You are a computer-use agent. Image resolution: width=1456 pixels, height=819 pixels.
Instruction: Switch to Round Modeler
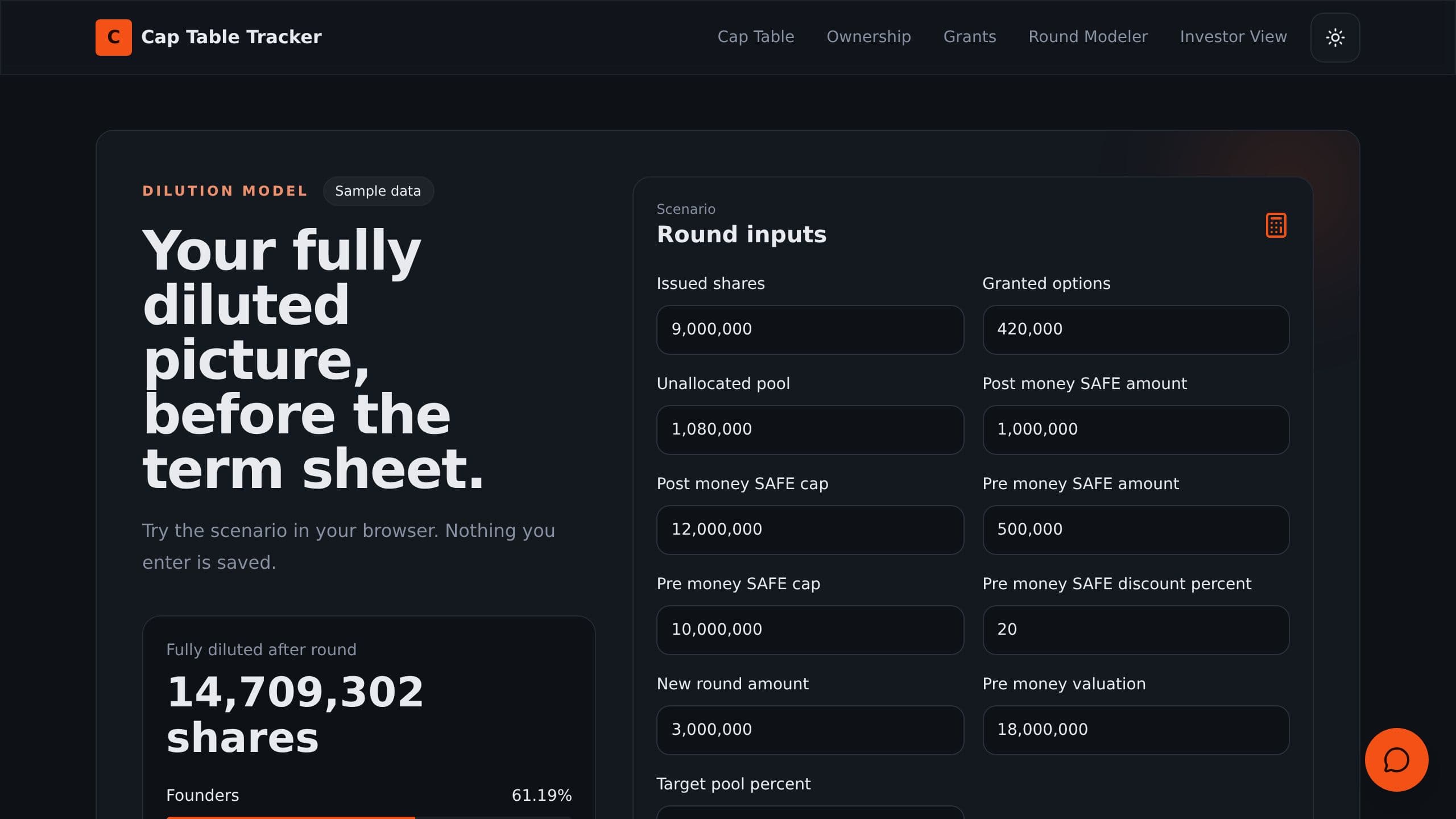(x=1088, y=37)
